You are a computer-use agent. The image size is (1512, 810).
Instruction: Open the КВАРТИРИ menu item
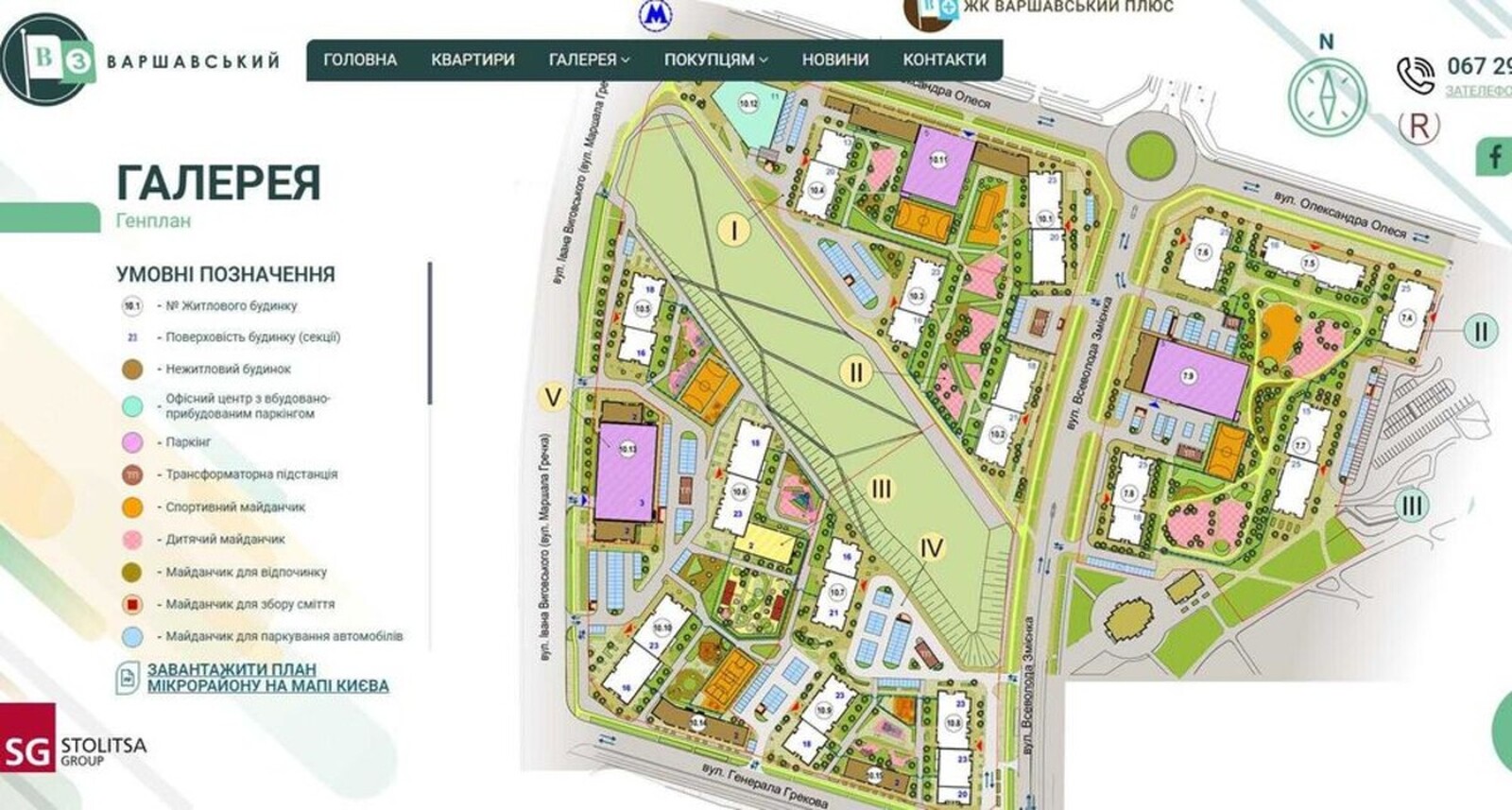click(472, 60)
